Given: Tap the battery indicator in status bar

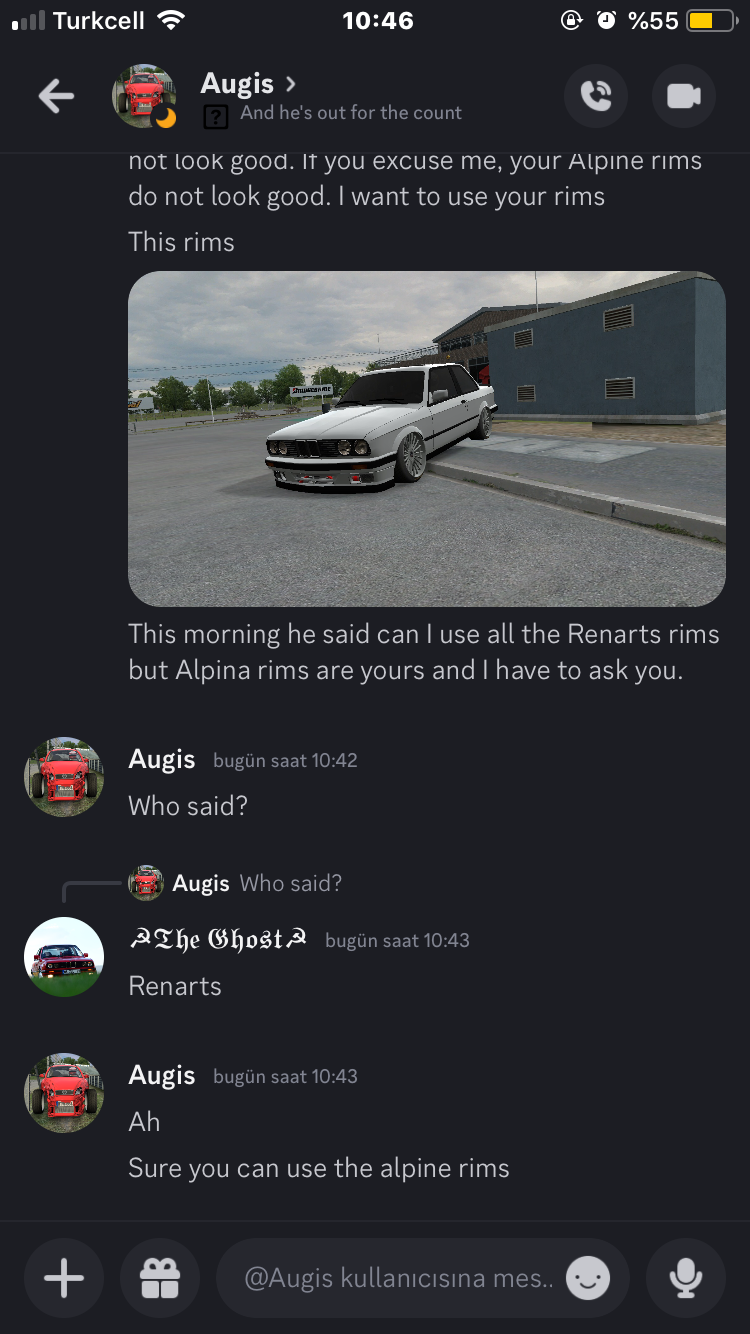Looking at the screenshot, I should coord(712,20).
